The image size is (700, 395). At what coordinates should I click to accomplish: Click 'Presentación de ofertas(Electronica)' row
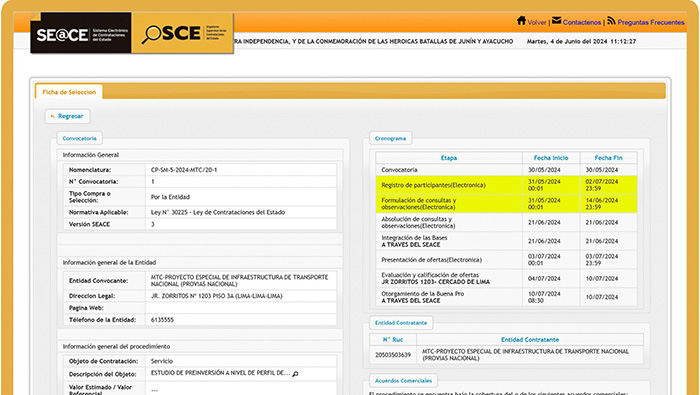click(507, 260)
